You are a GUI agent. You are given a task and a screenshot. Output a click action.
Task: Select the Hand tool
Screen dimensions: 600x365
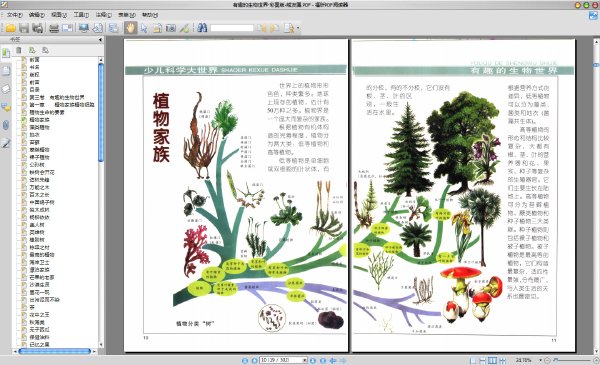(130, 28)
